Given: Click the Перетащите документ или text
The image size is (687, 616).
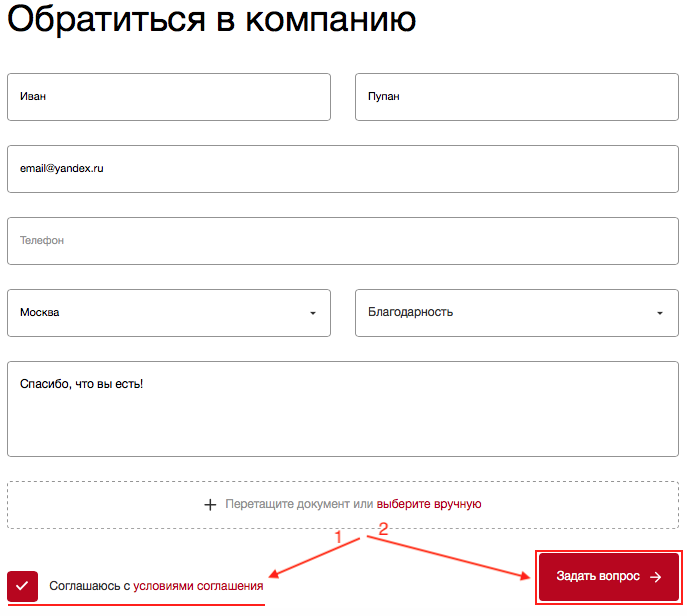Looking at the screenshot, I should [x=299, y=504].
